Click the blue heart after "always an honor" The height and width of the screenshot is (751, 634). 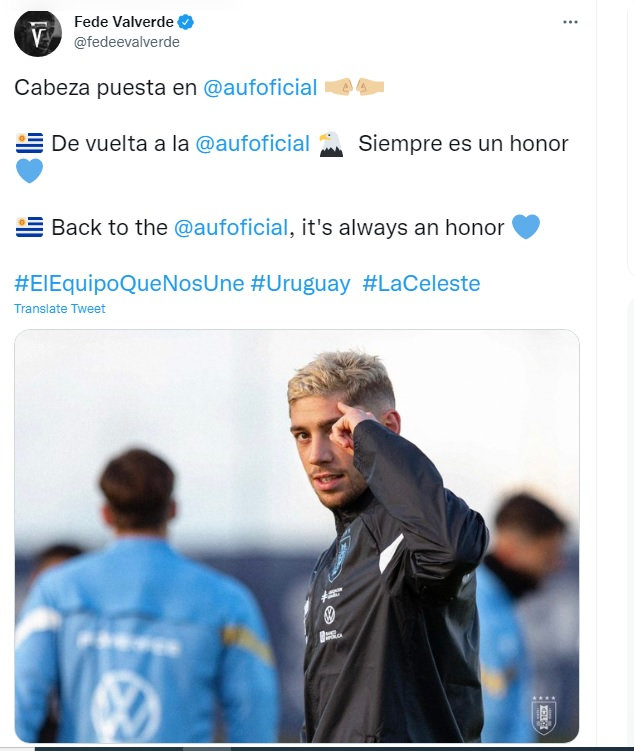pos(526,227)
